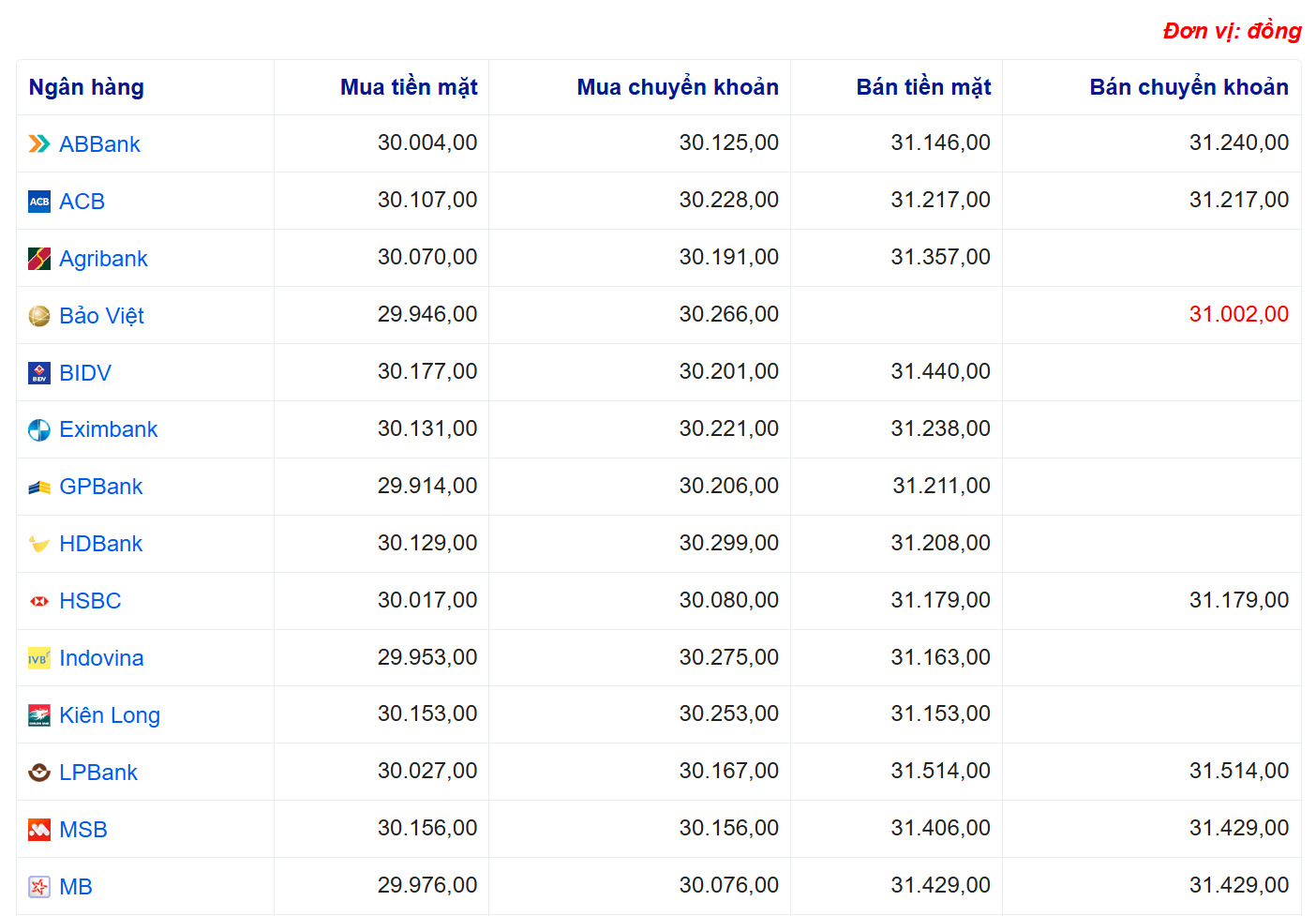The image size is (1316, 916).
Task: Open the Indovina bank link
Action: click(x=101, y=658)
